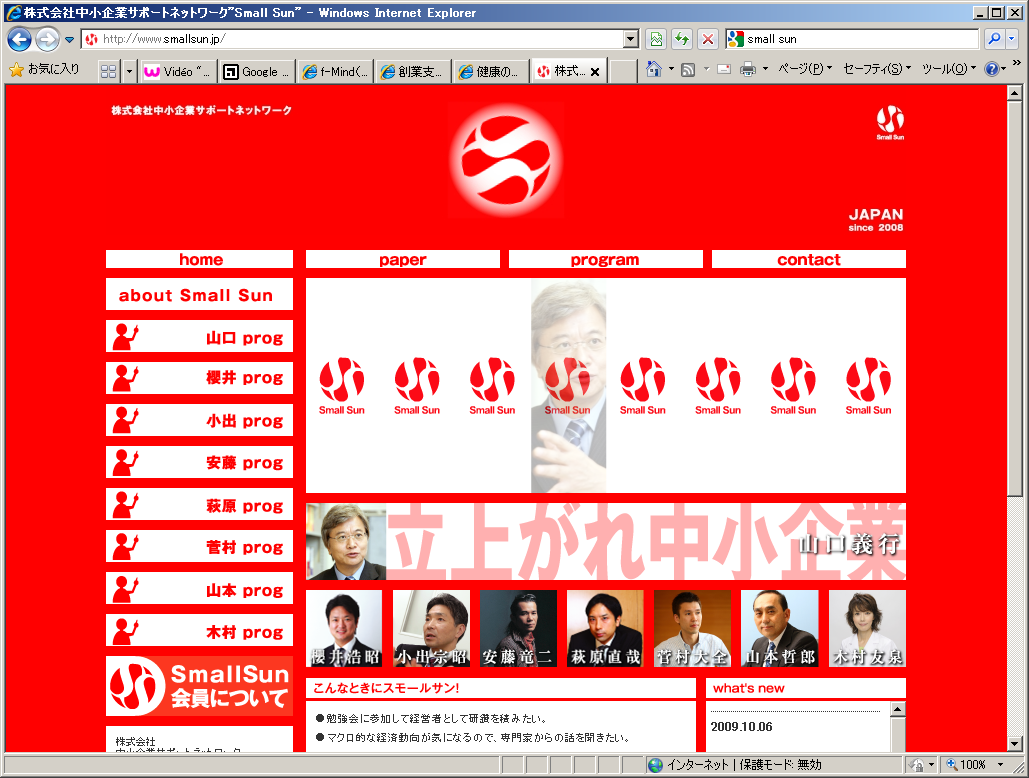Screen dimensions: 1029x778
Task: Click the Print toolbar icon
Action: pos(747,70)
